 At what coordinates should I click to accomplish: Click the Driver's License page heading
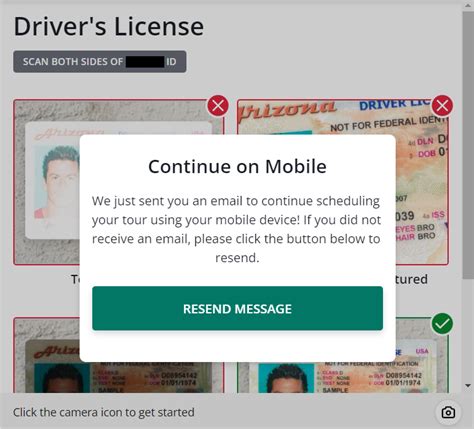point(109,26)
